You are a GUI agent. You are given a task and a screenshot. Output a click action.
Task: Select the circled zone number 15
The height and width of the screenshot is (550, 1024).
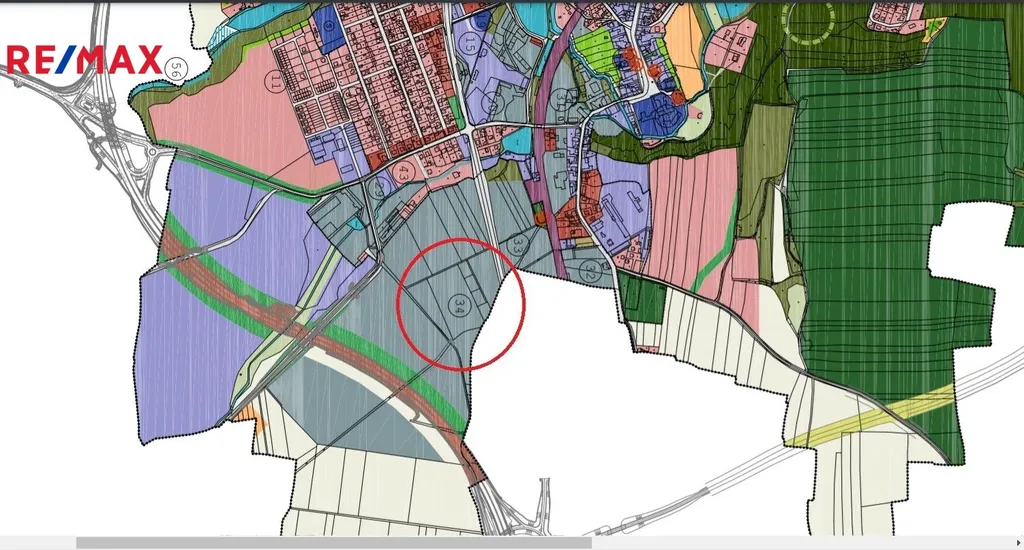[x=468, y=43]
